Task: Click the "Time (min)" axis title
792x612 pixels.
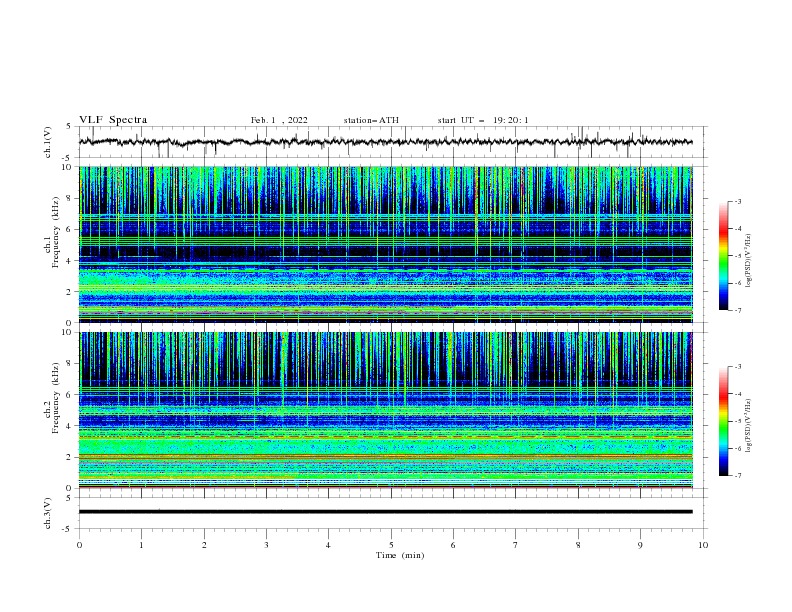Action: [400, 555]
